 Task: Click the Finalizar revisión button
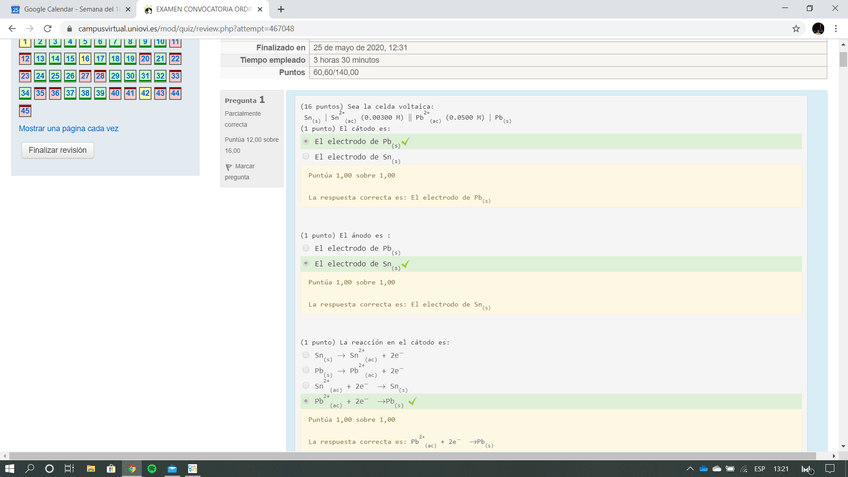(58, 150)
